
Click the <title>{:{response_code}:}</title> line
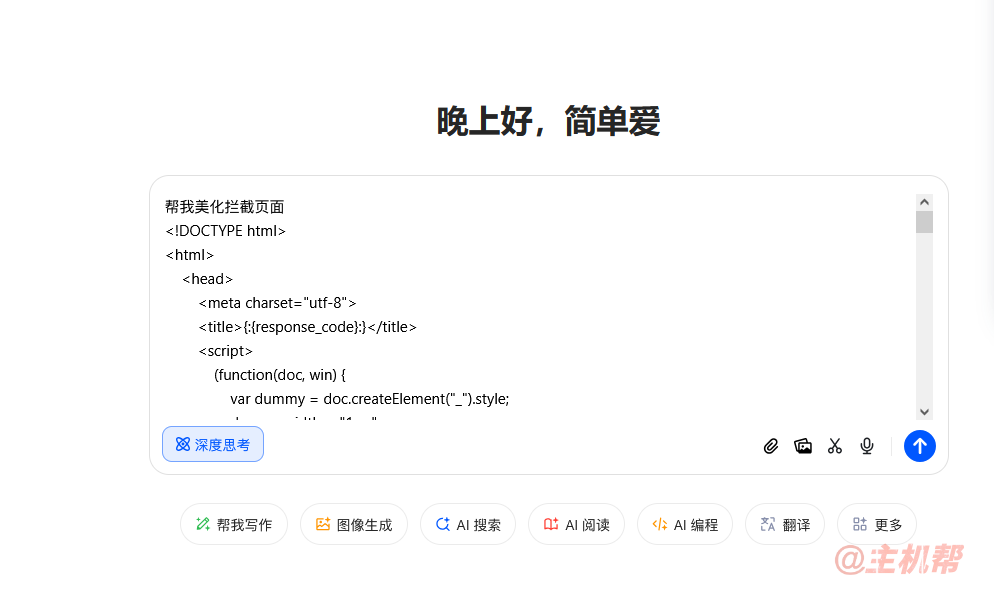click(x=307, y=327)
